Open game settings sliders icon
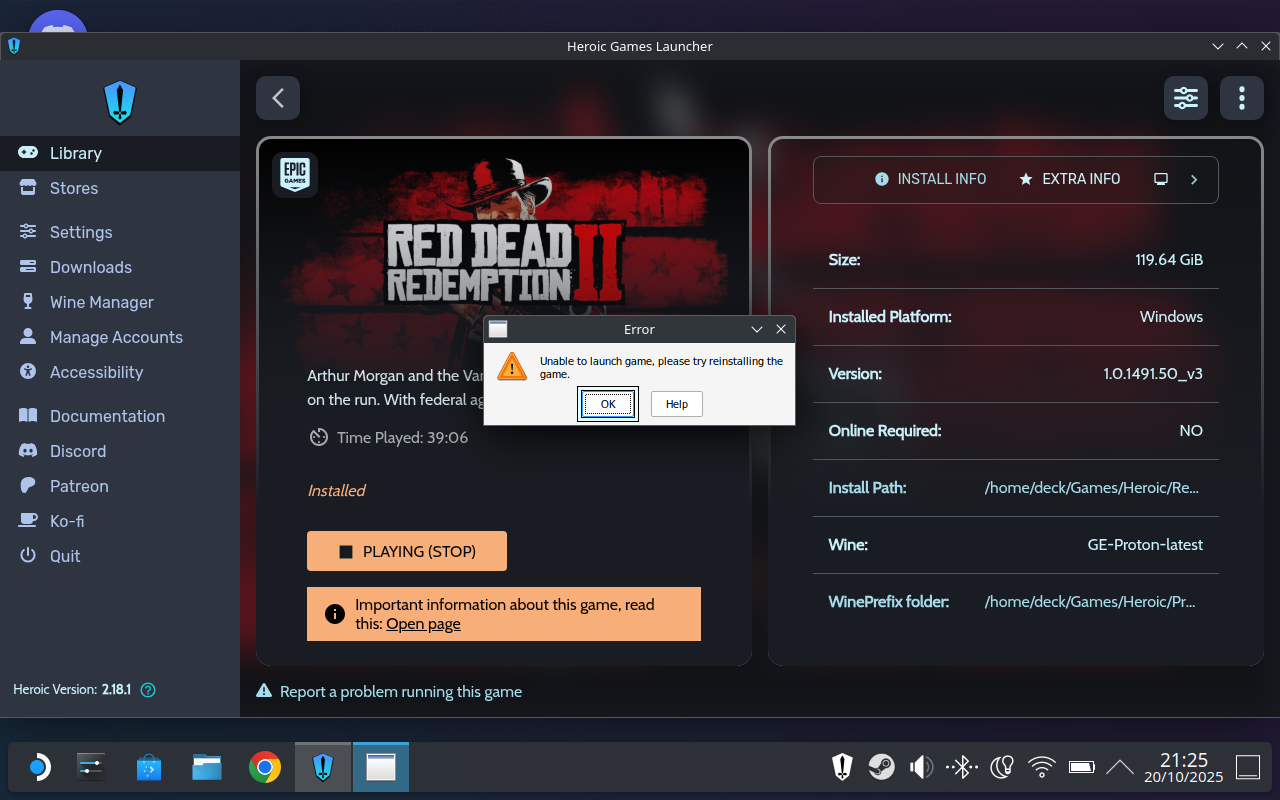This screenshot has height=800, width=1280. coord(1186,98)
